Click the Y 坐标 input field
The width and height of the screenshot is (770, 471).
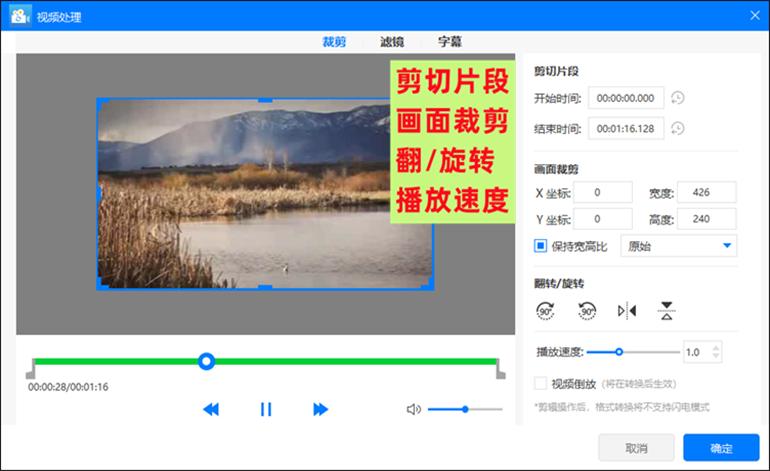603,219
